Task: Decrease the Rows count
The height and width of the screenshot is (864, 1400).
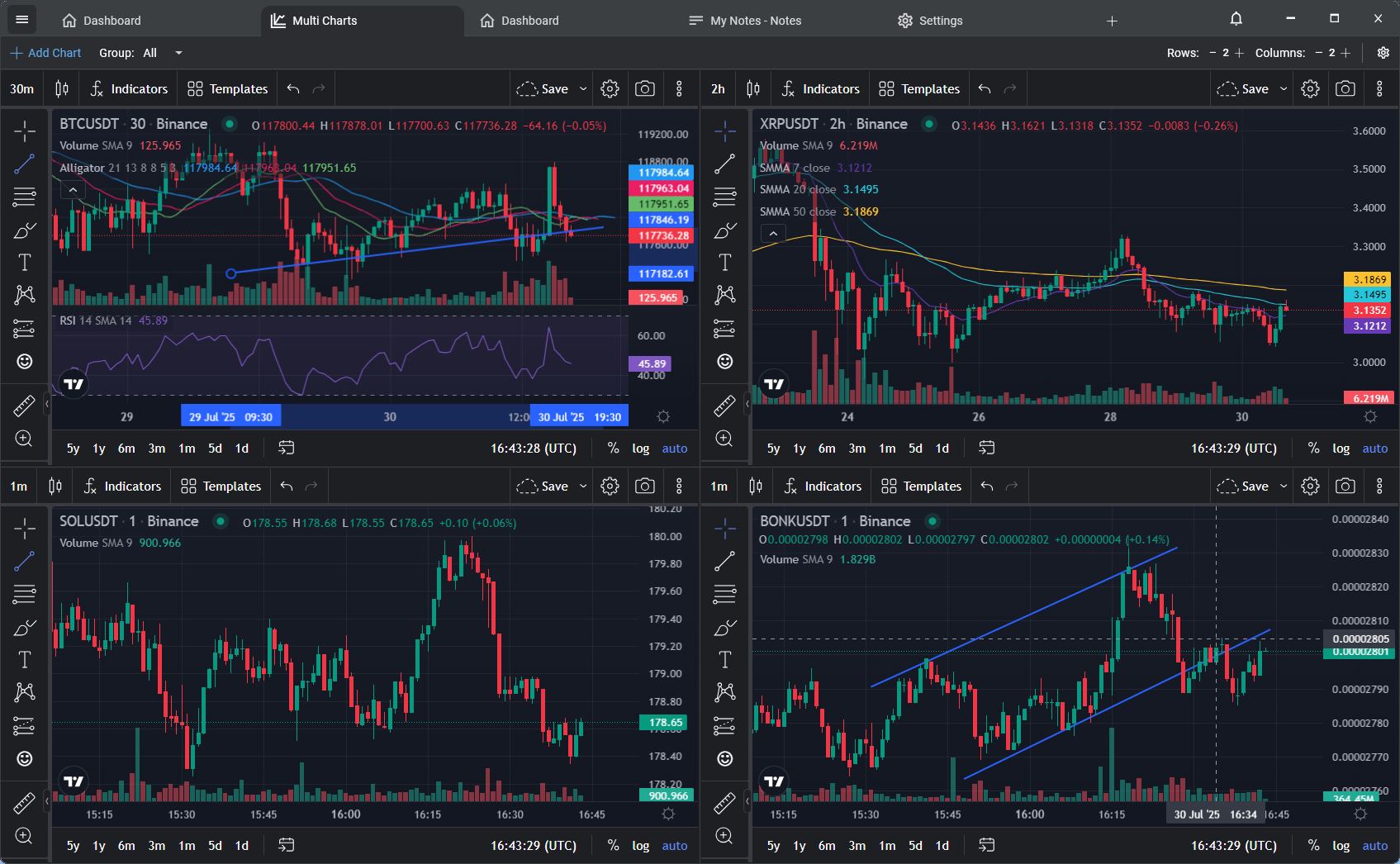Action: click(x=1213, y=53)
